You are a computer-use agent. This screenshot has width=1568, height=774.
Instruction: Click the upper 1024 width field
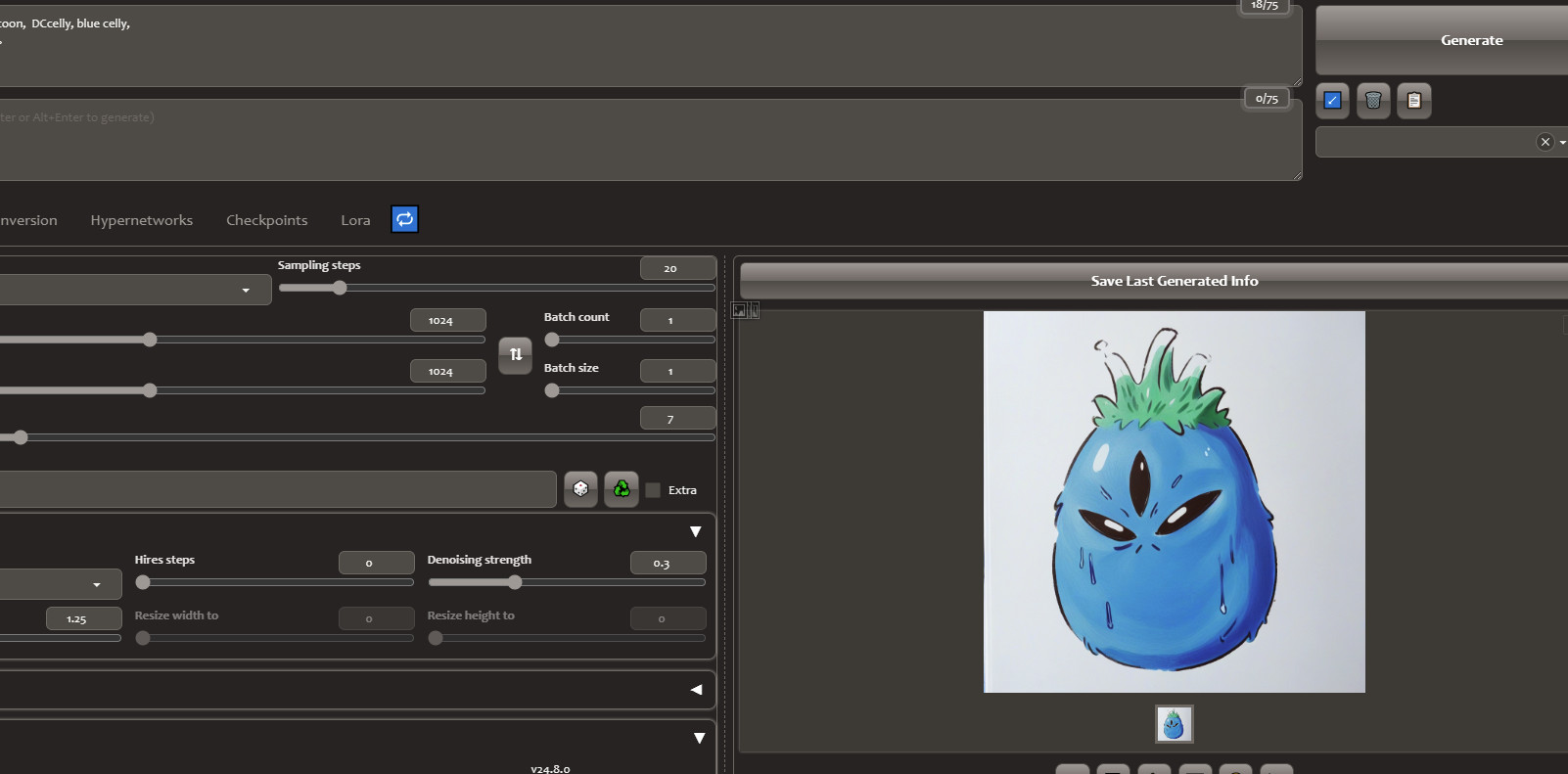point(448,320)
